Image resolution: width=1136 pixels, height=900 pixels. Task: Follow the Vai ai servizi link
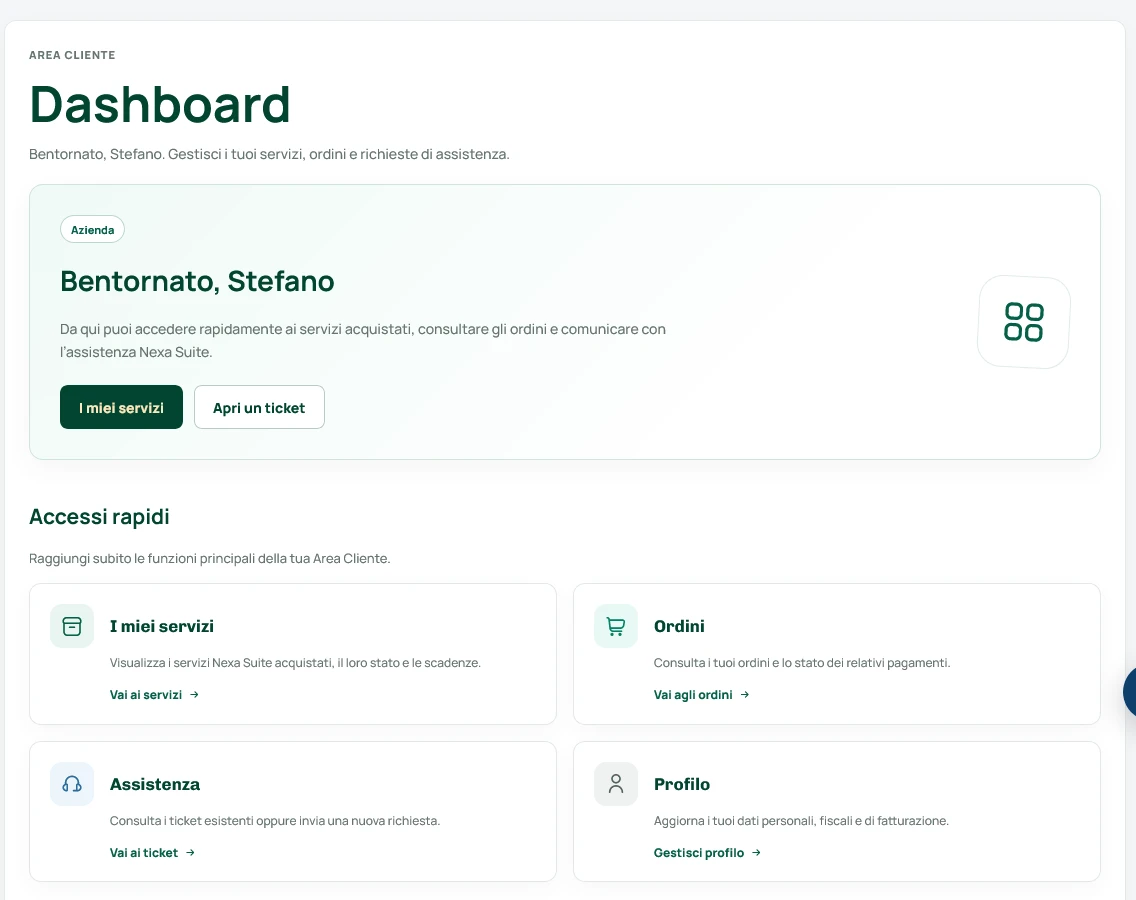point(154,694)
